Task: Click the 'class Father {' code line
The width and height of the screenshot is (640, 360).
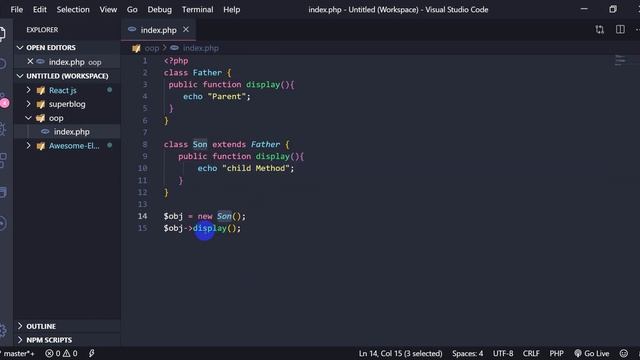Action: tap(198, 73)
